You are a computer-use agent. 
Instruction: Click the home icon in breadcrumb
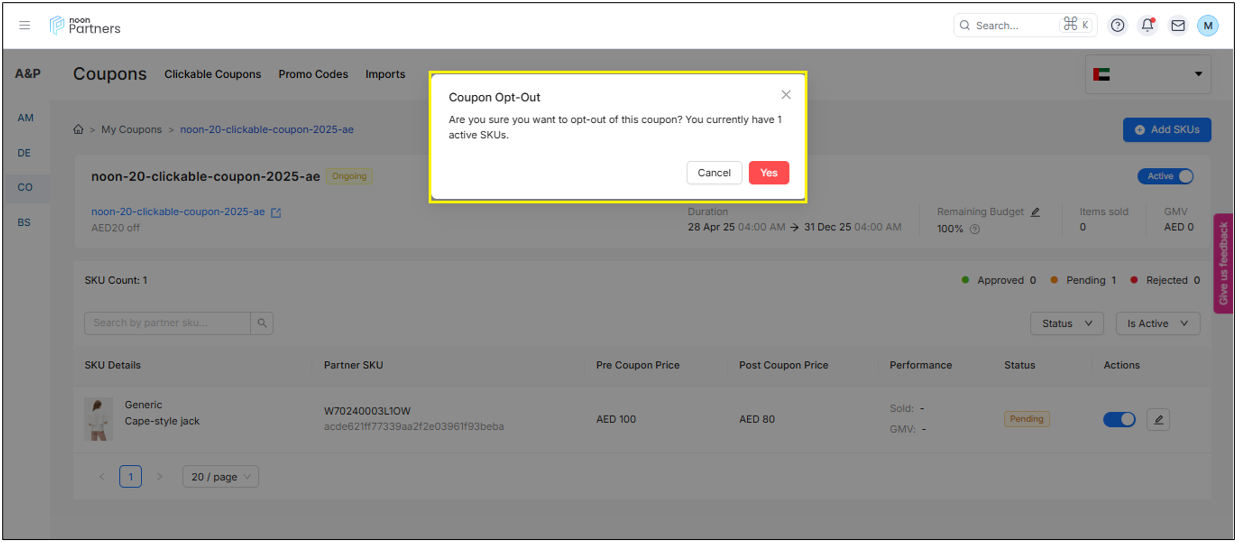click(78, 130)
